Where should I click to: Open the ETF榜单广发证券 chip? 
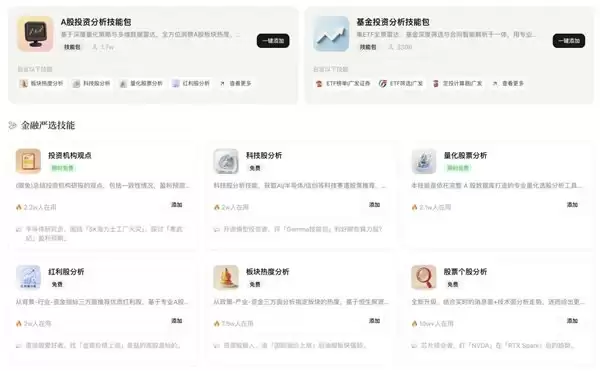pyautogui.click(x=343, y=83)
